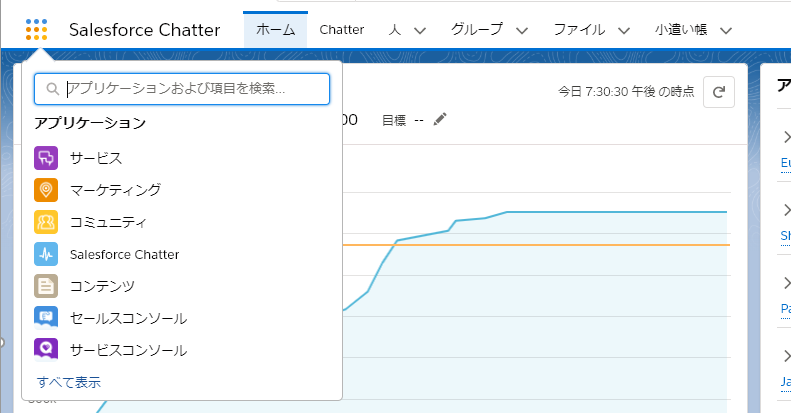Click the Salesforce Chatter app icon in list
This screenshot has height=413, width=791.
click(46, 254)
